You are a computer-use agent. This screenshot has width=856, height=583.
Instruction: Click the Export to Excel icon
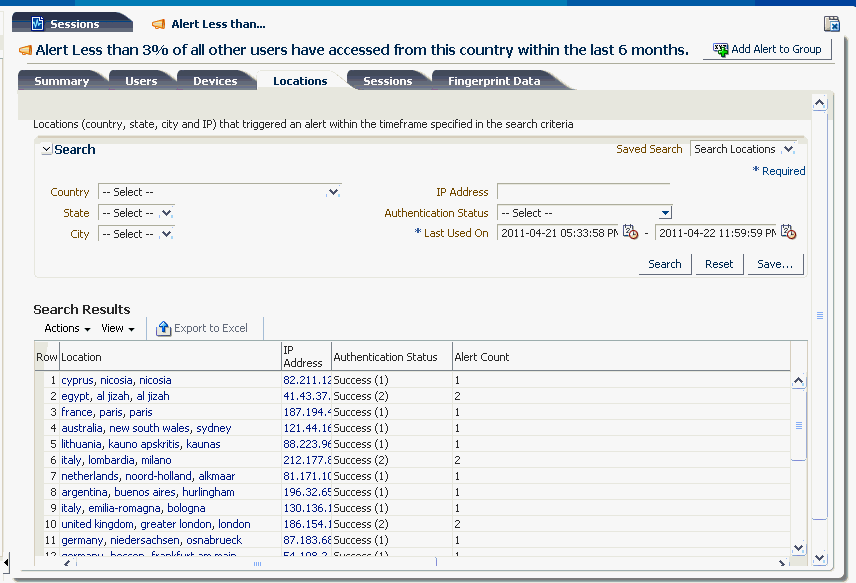tap(161, 327)
